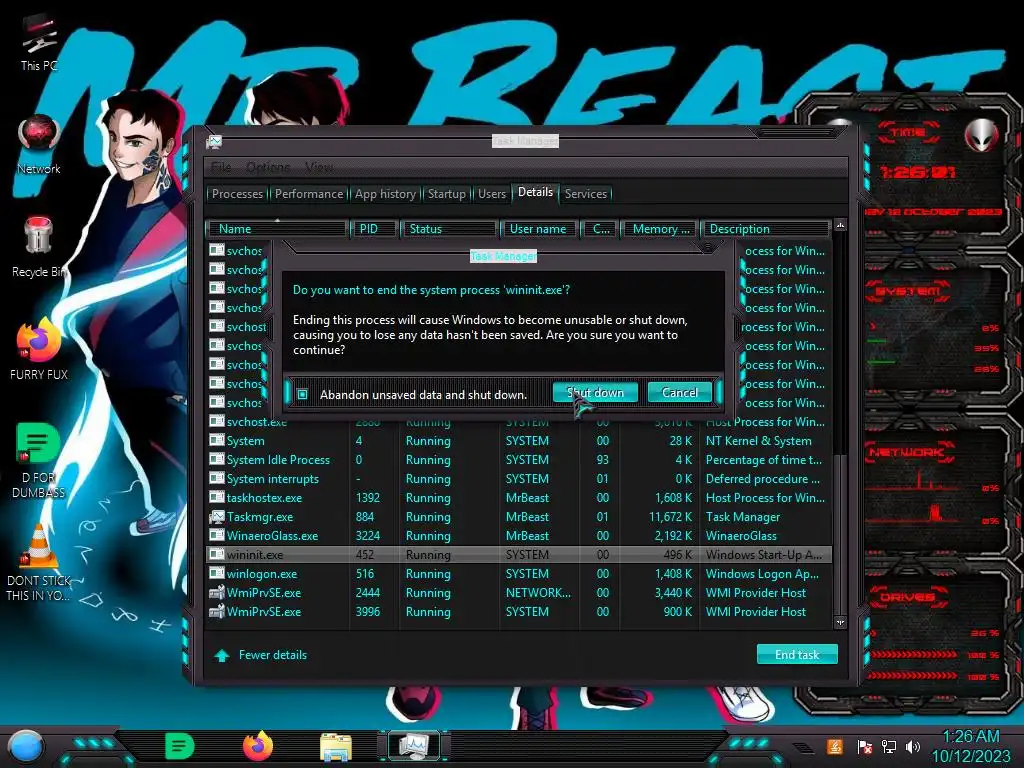
Task: Click the wininit.exe process icon
Action: 216,554
